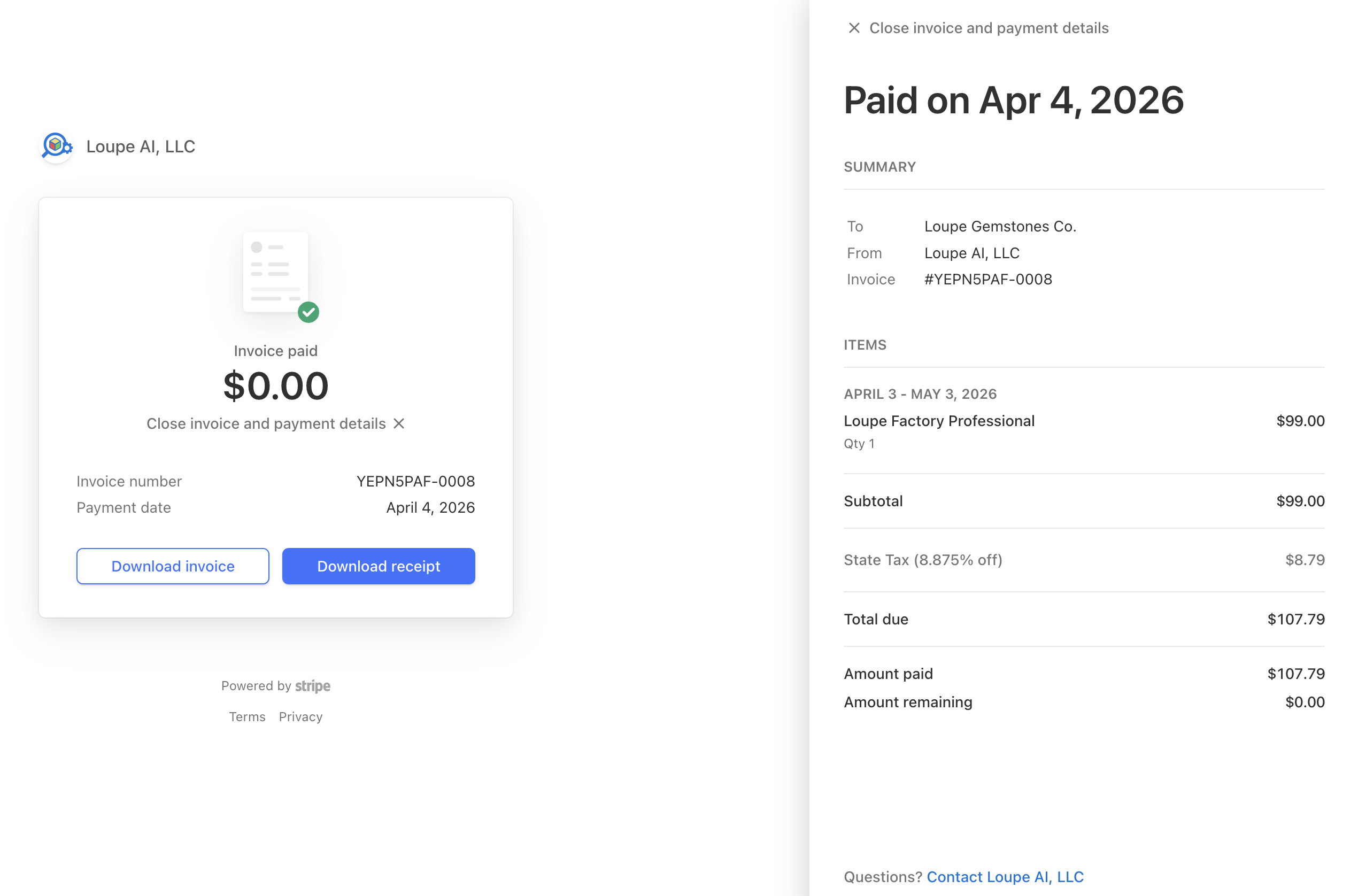Click the 'Payment date' label
Viewport: 1358px width, 896px height.
(124, 507)
